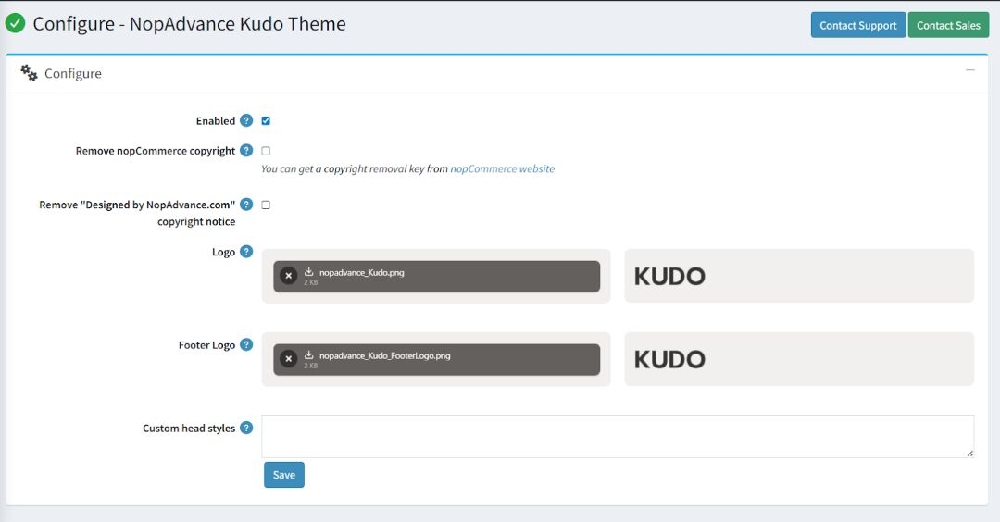The image size is (1000, 522).
Task: Download nopadvance_Kudo.png via its download icon
Action: point(309,272)
